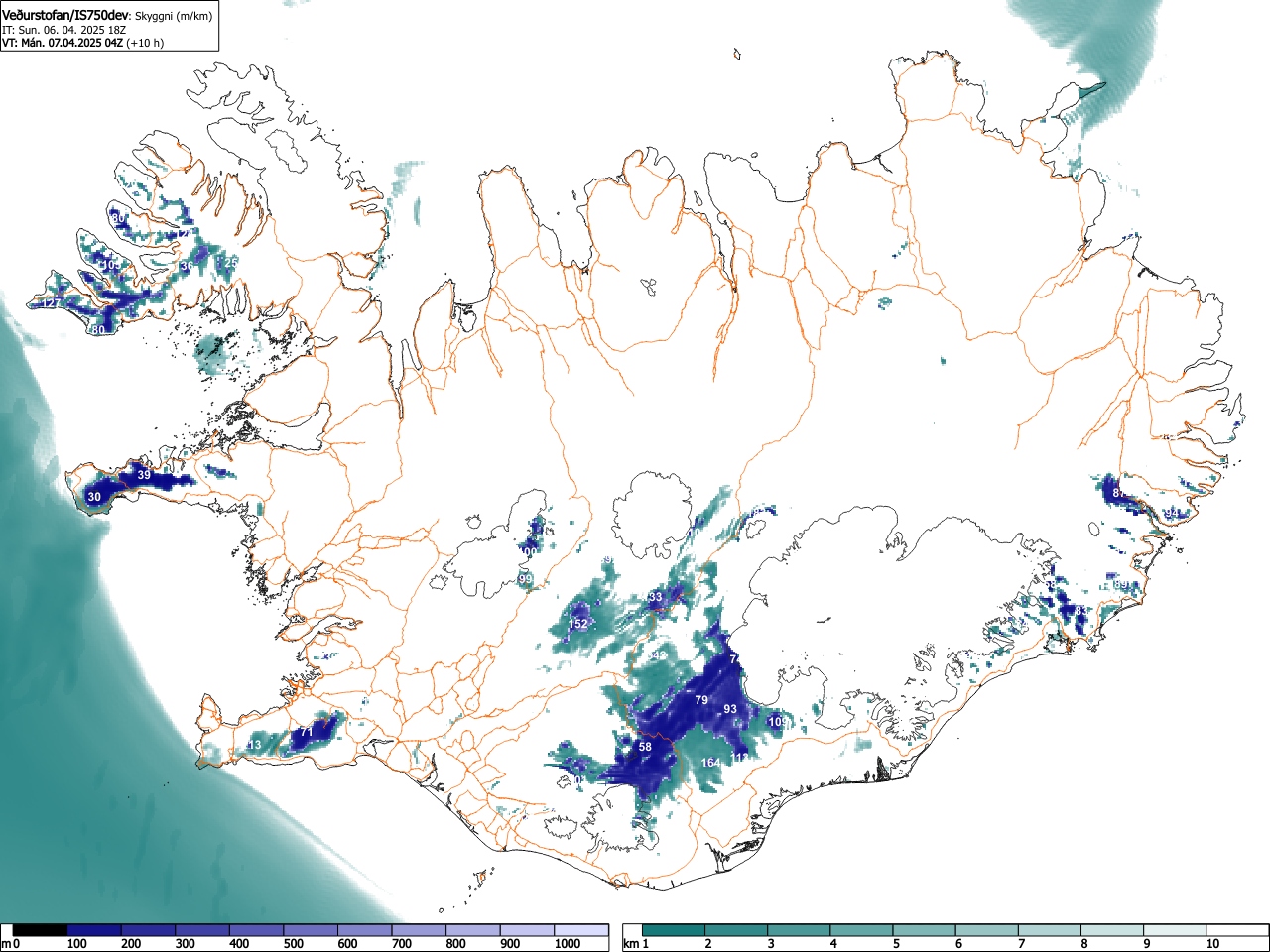Click the 5–6 km legend swatch
This screenshot has width=1270, height=952.
click(x=925, y=930)
